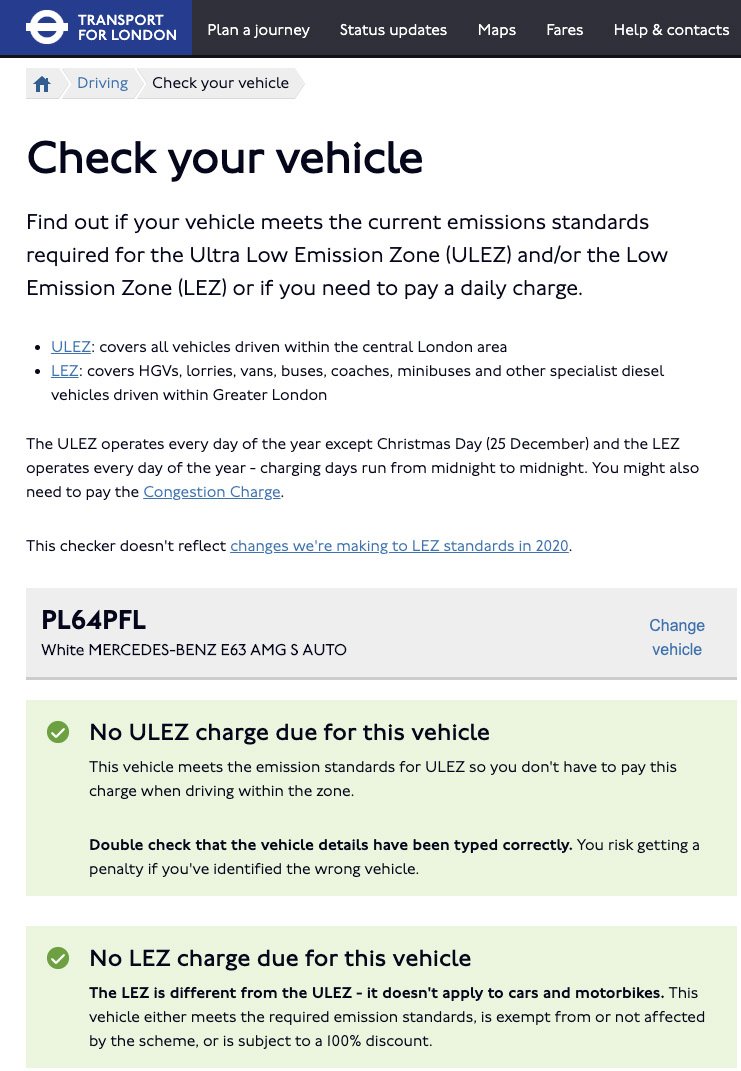This screenshot has height=1071, width=741.
Task: Click the PL64PFL registration number
Action: 94,620
